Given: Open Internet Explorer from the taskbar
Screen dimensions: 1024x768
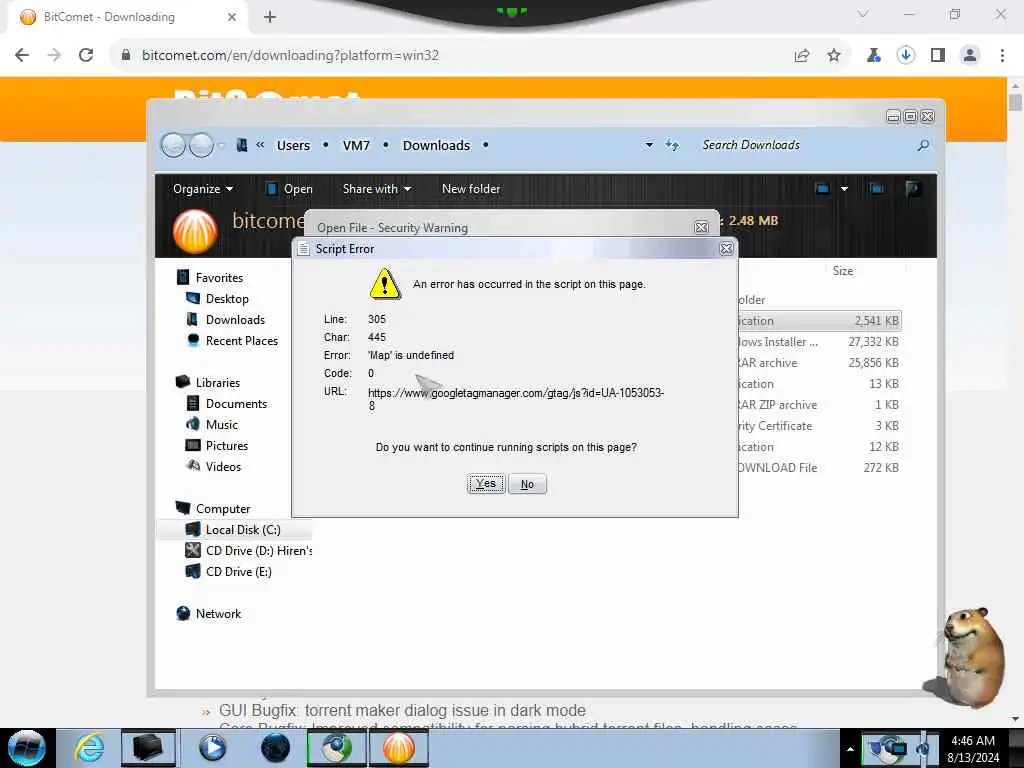Looking at the screenshot, I should [x=88, y=748].
